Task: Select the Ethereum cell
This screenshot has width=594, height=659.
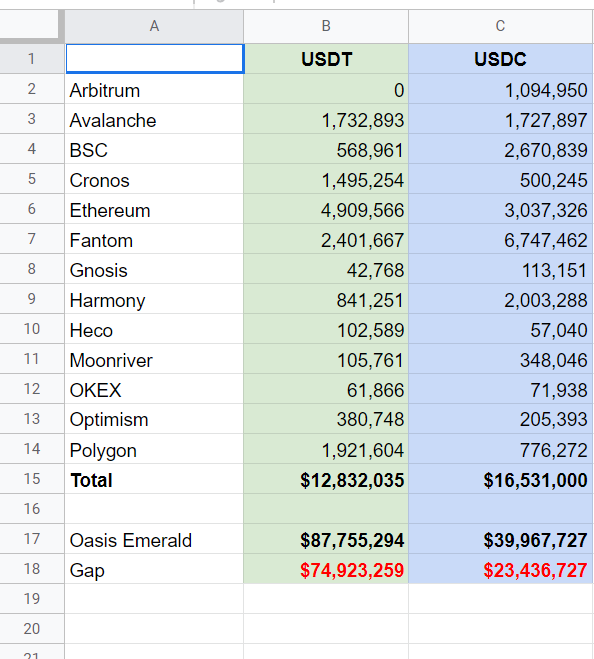Action: click(x=154, y=209)
